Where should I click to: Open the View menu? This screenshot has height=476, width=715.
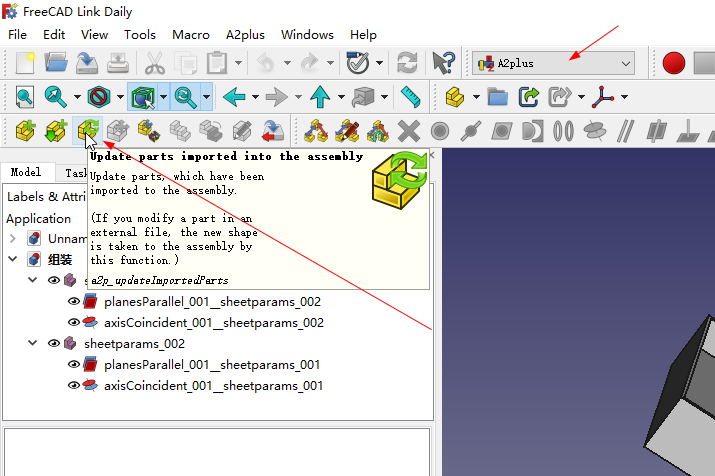point(94,35)
